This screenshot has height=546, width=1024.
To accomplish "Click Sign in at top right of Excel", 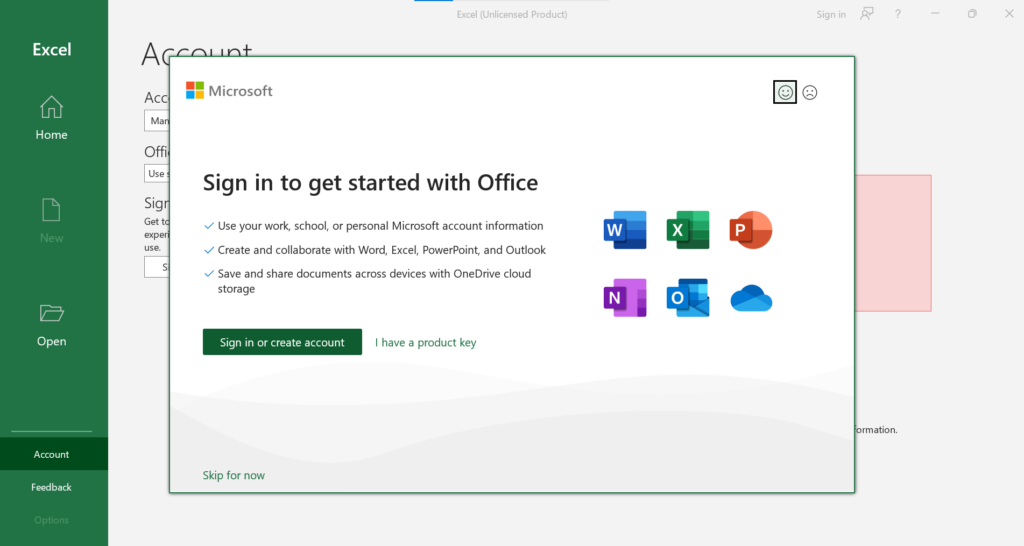I will [x=831, y=14].
